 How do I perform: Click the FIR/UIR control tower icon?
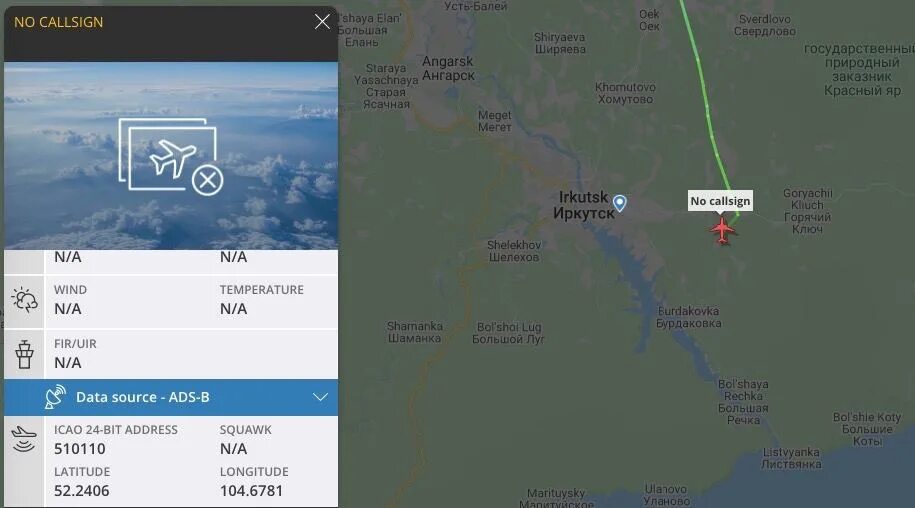pyautogui.click(x=24, y=354)
